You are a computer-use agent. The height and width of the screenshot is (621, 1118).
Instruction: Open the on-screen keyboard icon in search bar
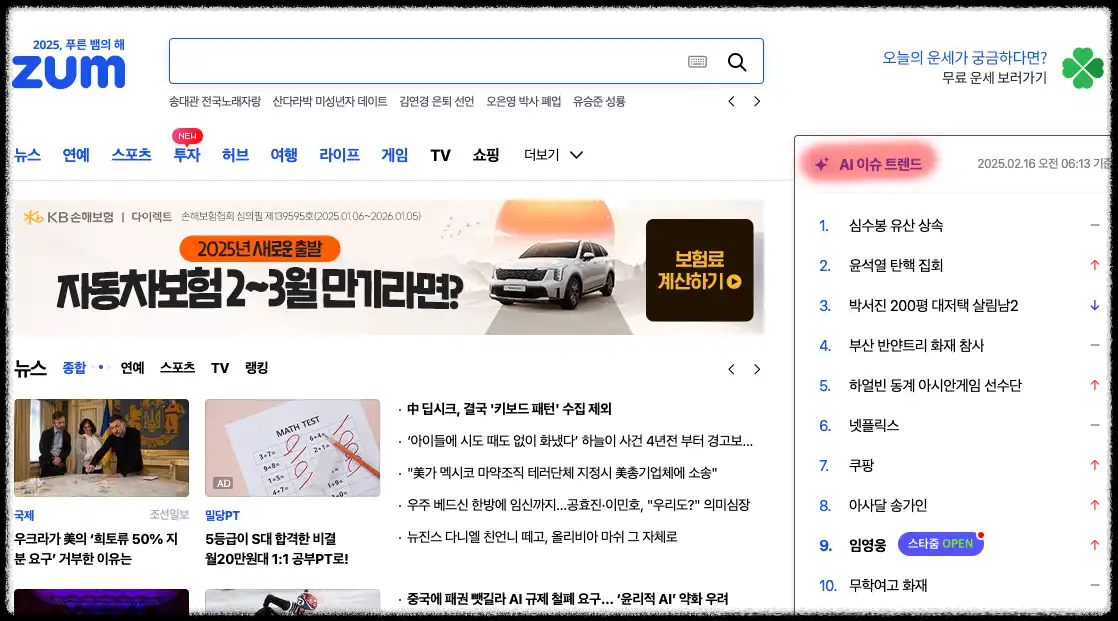[x=700, y=61]
